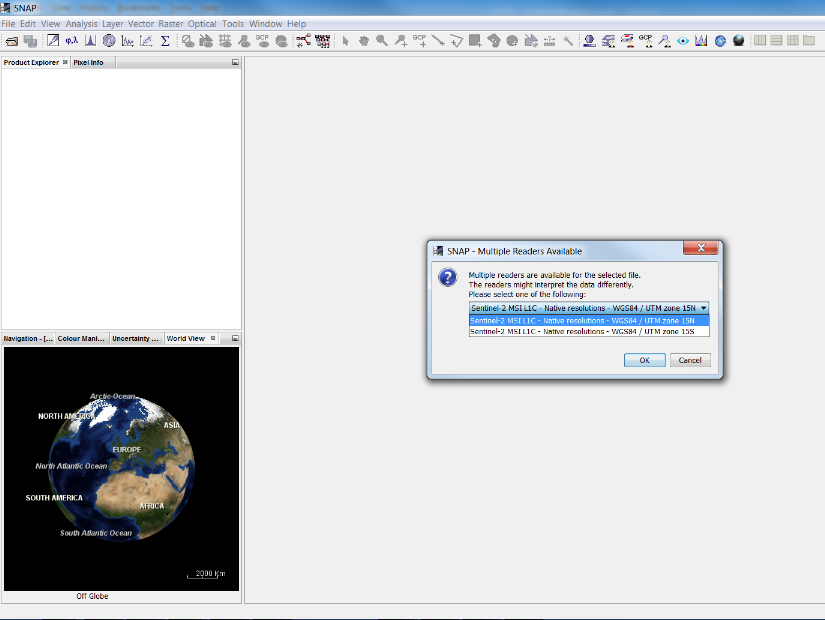The image size is (825, 620).
Task: Open the Histogram tool icon
Action: (90, 41)
